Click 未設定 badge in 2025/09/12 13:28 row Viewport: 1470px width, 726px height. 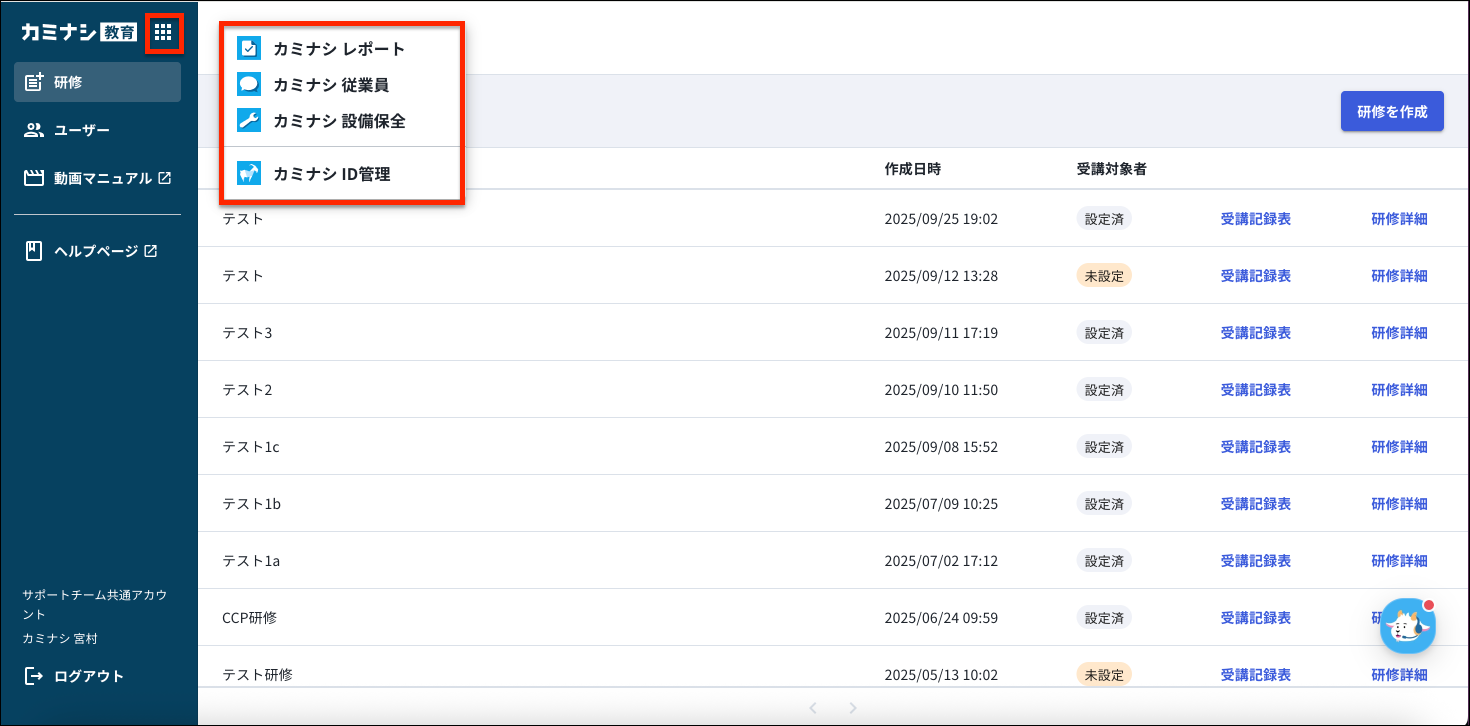tap(1104, 275)
